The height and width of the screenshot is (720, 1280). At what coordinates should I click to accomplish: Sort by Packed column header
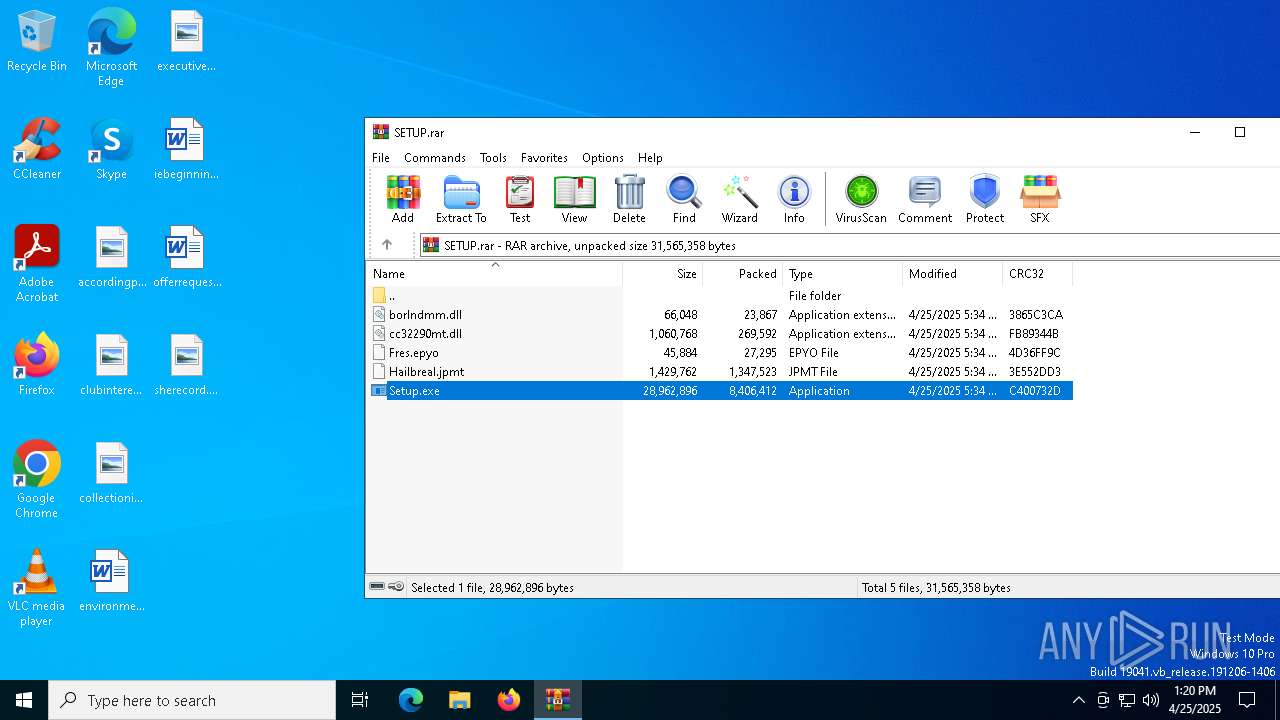pos(742,274)
